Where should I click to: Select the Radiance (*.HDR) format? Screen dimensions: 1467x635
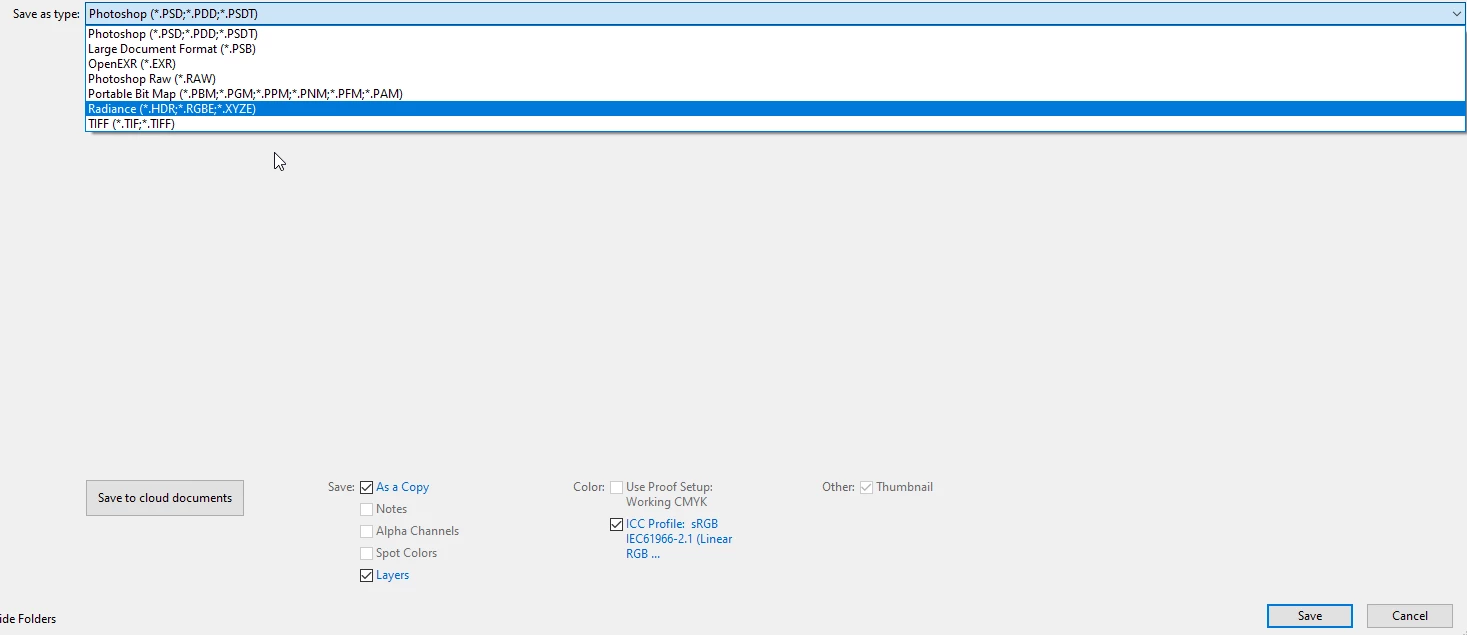pos(775,109)
